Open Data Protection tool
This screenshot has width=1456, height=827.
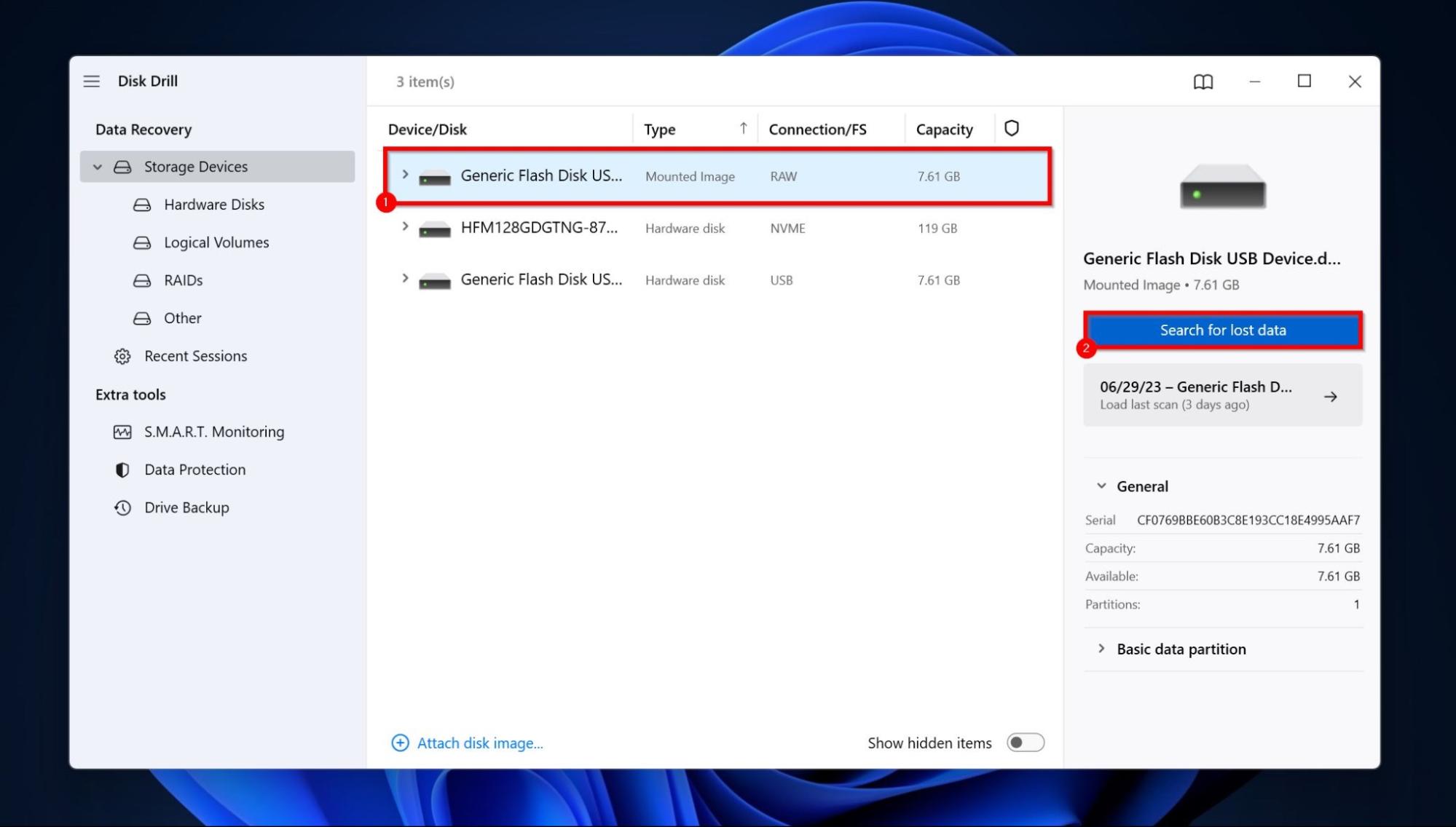pyautogui.click(x=194, y=468)
